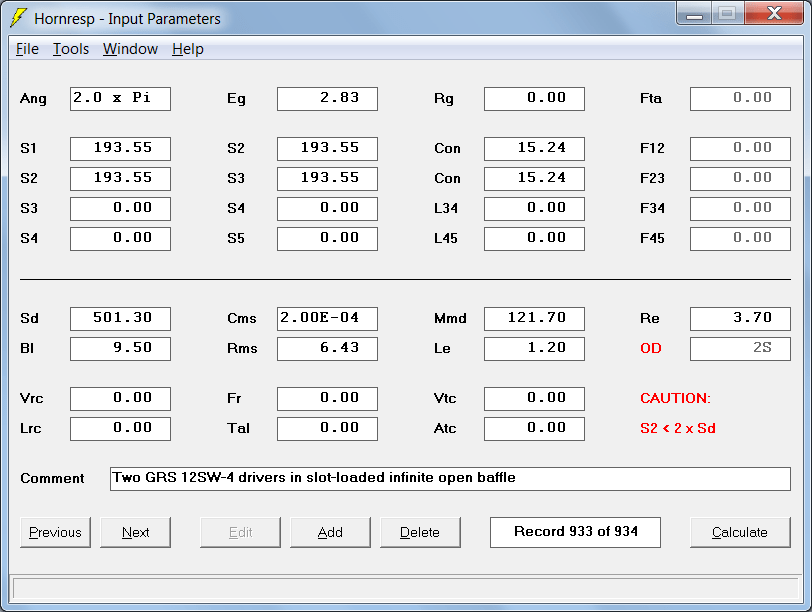Select the Tal input field
812x612 pixels.
click(327, 429)
